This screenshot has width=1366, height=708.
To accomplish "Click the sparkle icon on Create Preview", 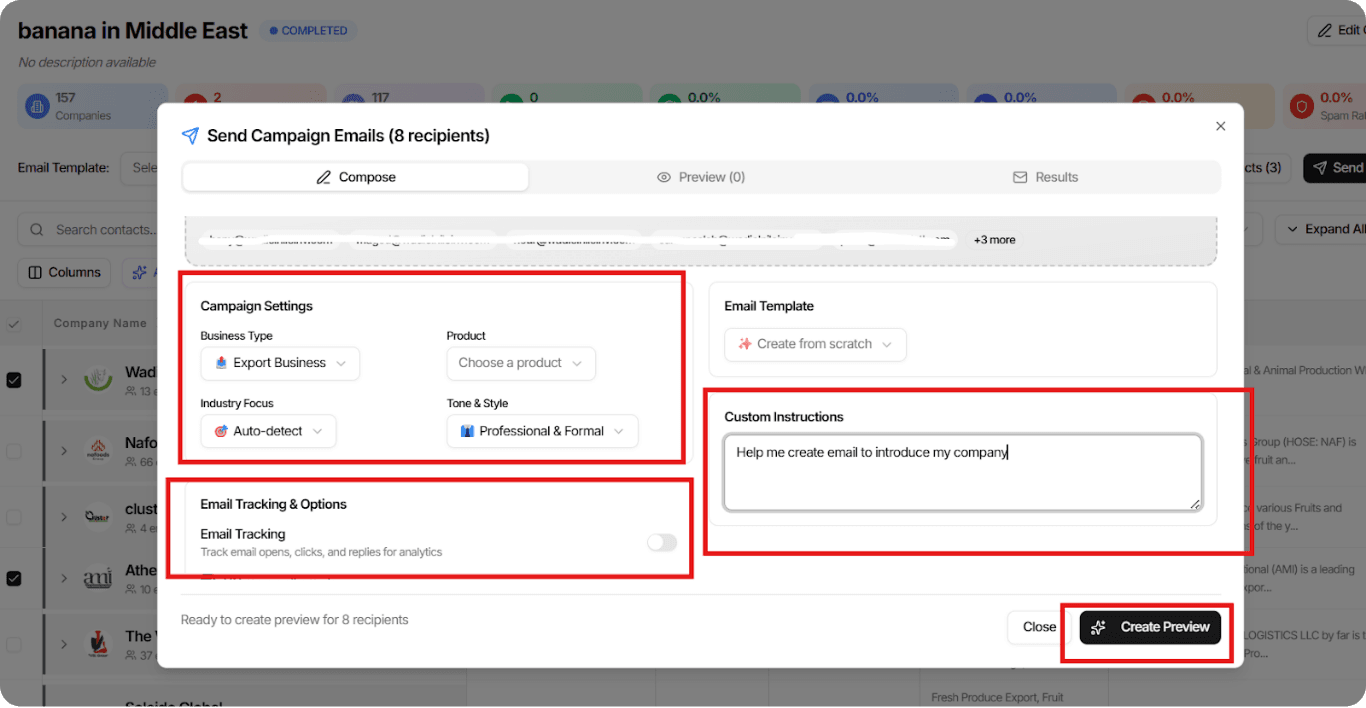I will [1098, 627].
